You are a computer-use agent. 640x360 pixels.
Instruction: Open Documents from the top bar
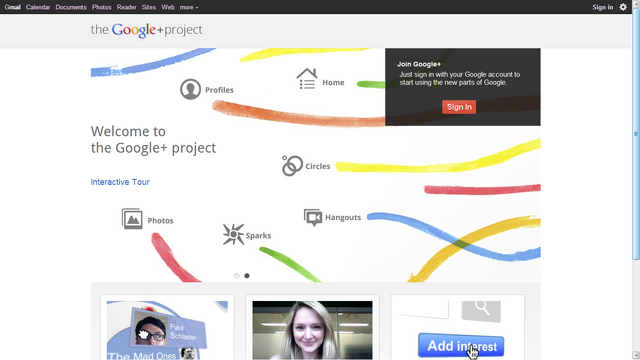click(71, 7)
